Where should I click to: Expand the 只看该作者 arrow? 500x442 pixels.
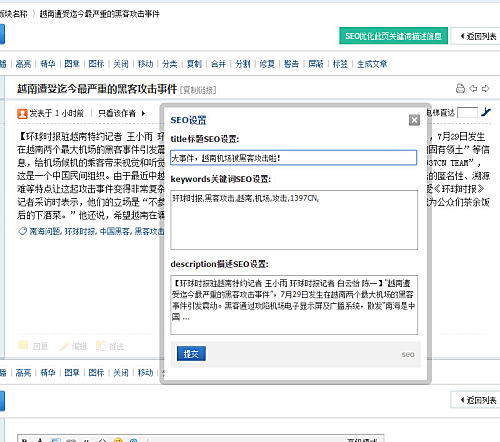tap(143, 113)
